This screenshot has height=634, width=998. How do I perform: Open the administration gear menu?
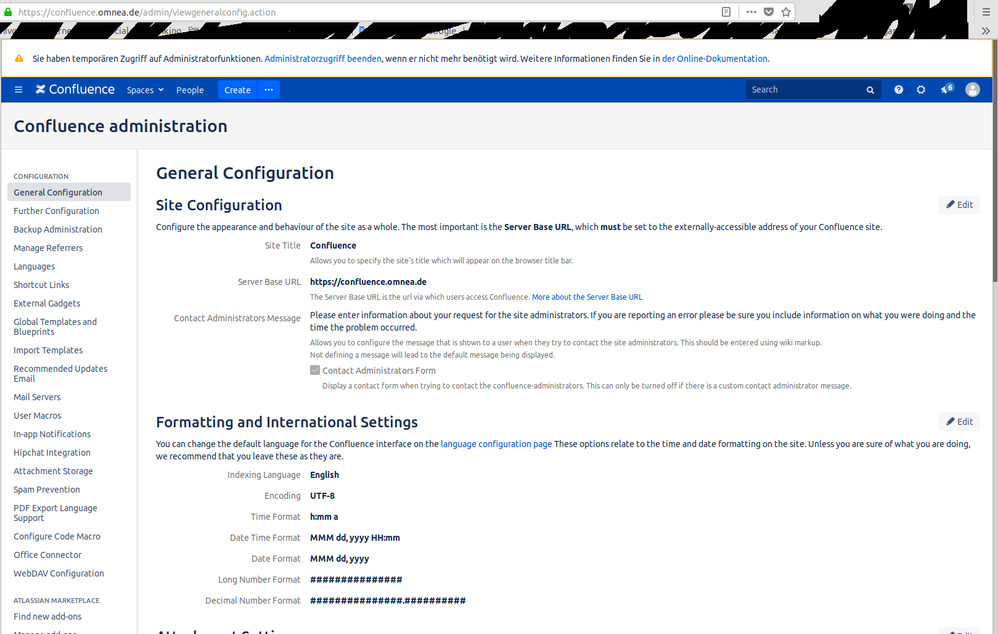[920, 90]
